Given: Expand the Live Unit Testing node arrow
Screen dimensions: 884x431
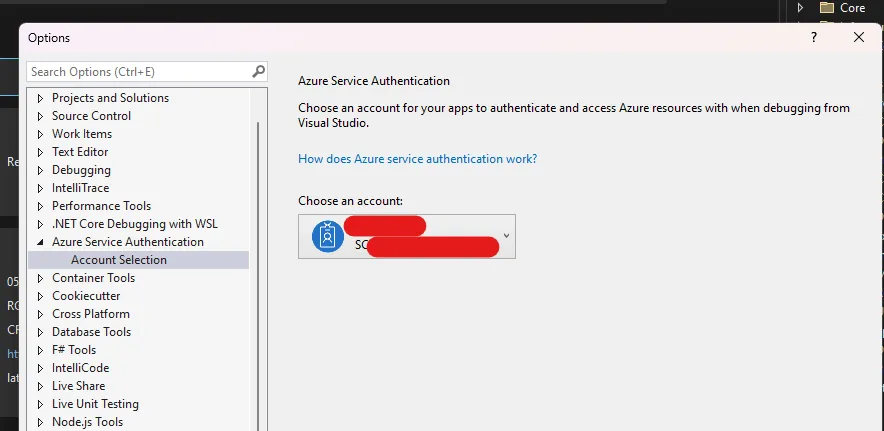Looking at the screenshot, I should pyautogui.click(x=40, y=404).
